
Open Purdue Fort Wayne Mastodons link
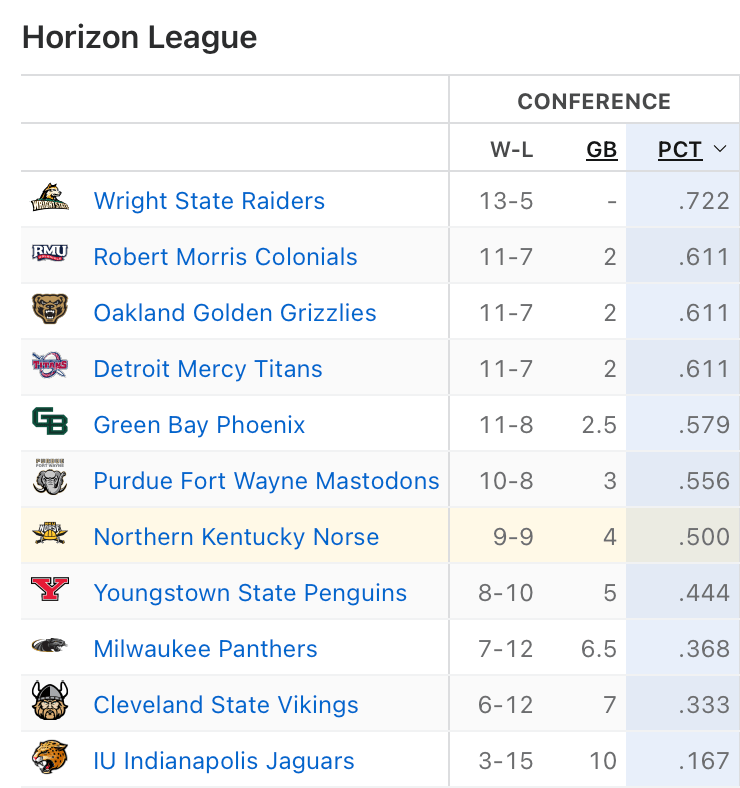(266, 481)
